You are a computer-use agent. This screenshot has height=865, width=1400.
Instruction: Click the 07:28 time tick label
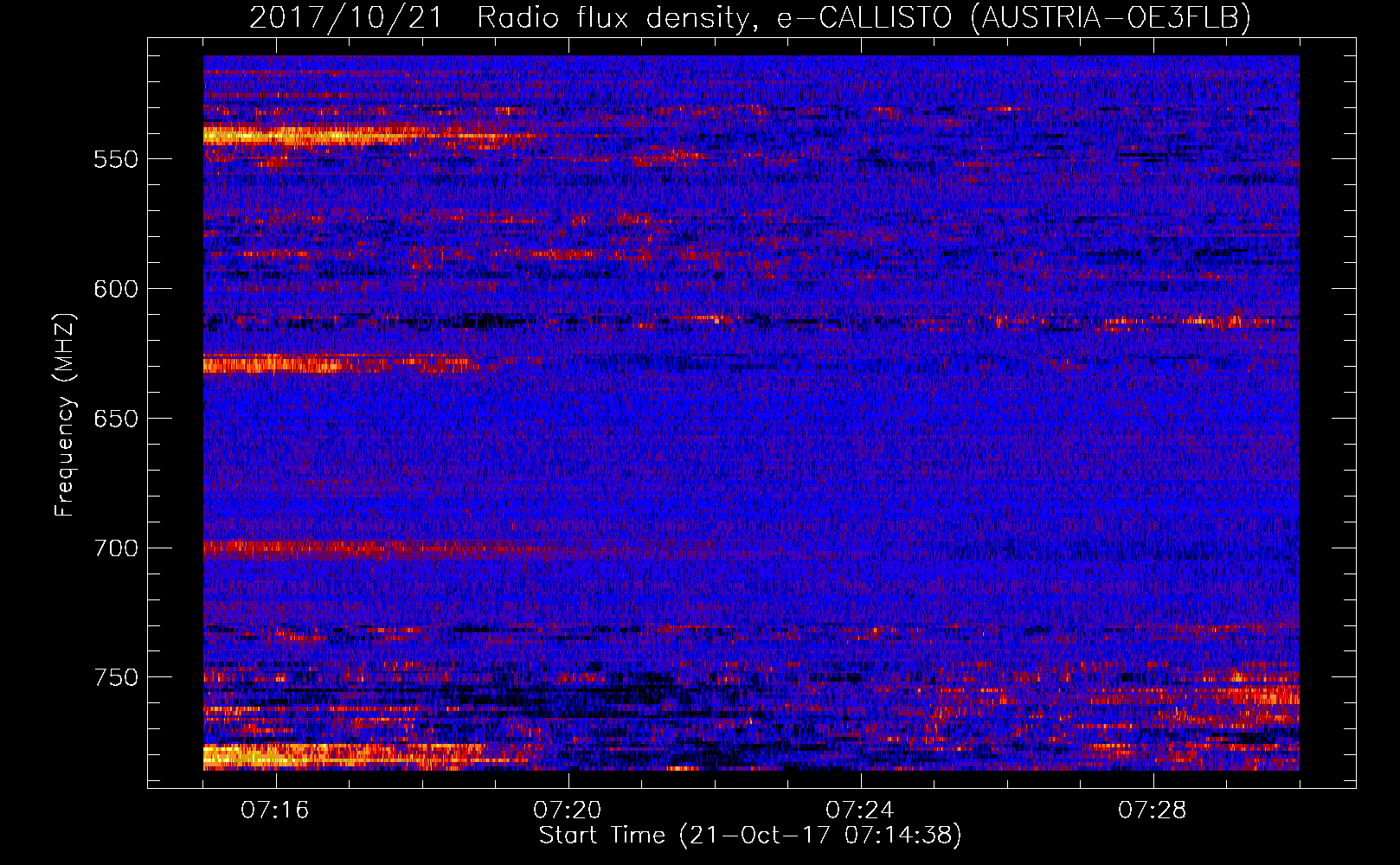click(x=1153, y=811)
